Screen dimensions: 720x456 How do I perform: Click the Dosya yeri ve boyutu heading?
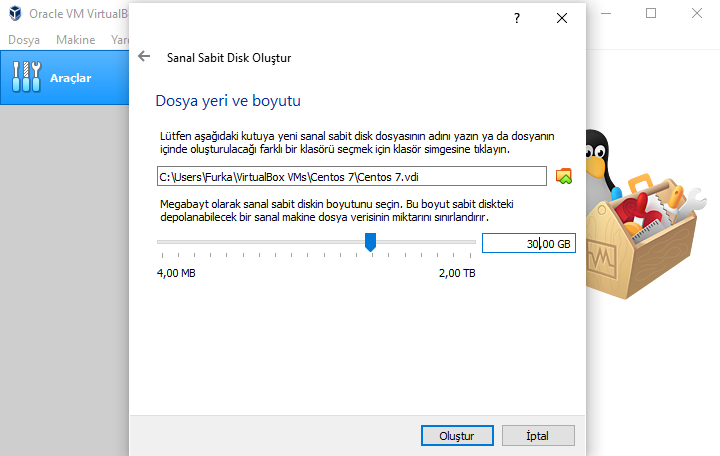pyautogui.click(x=228, y=101)
